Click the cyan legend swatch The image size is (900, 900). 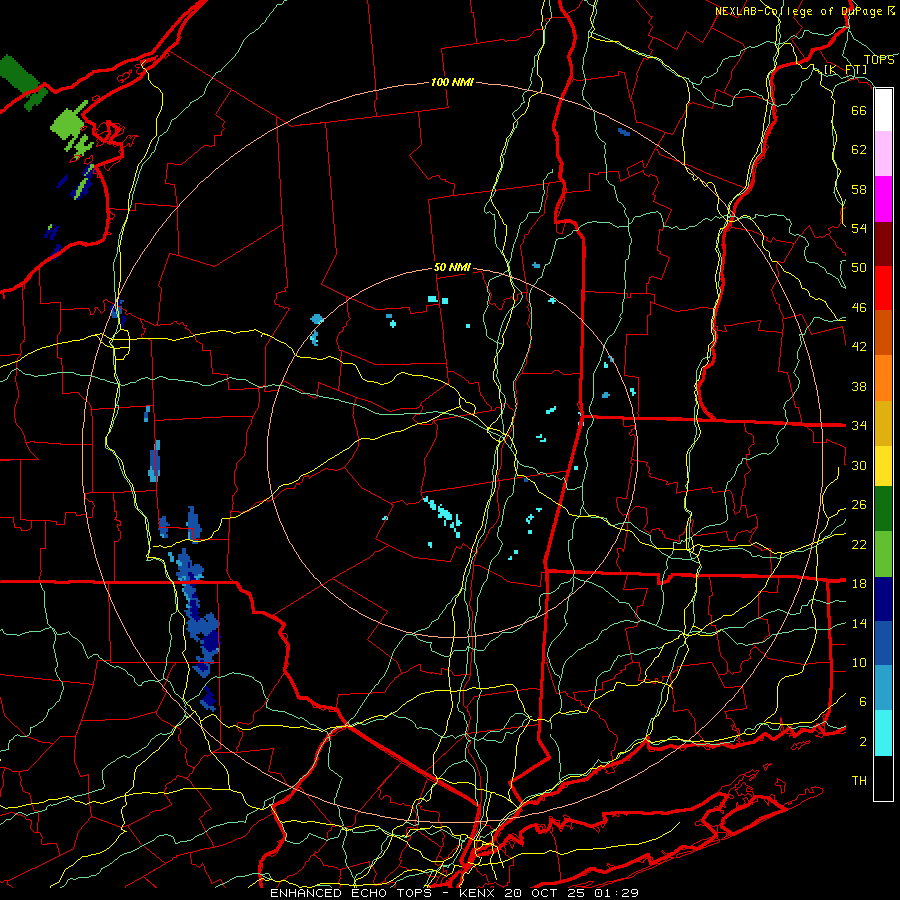pos(883,733)
